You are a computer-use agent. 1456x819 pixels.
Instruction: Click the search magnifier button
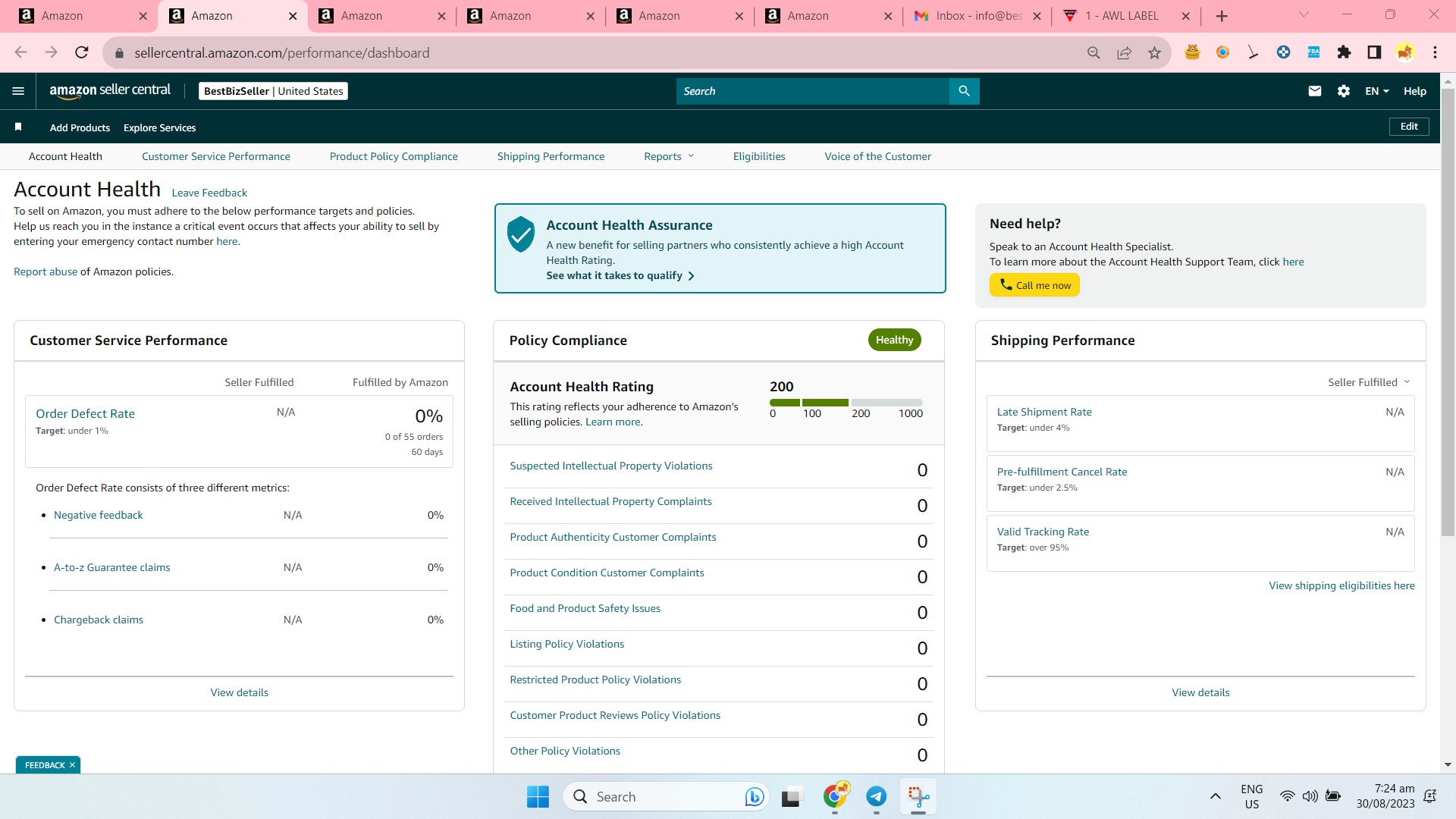coord(964,91)
